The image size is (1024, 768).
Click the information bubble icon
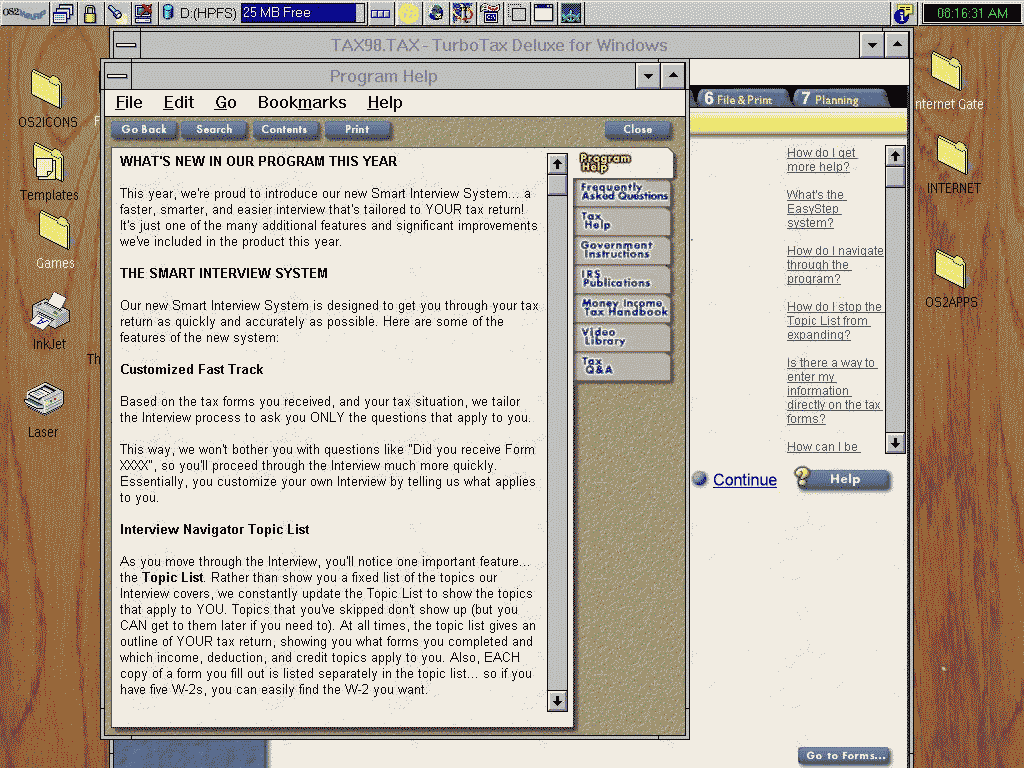pyautogui.click(x=903, y=13)
